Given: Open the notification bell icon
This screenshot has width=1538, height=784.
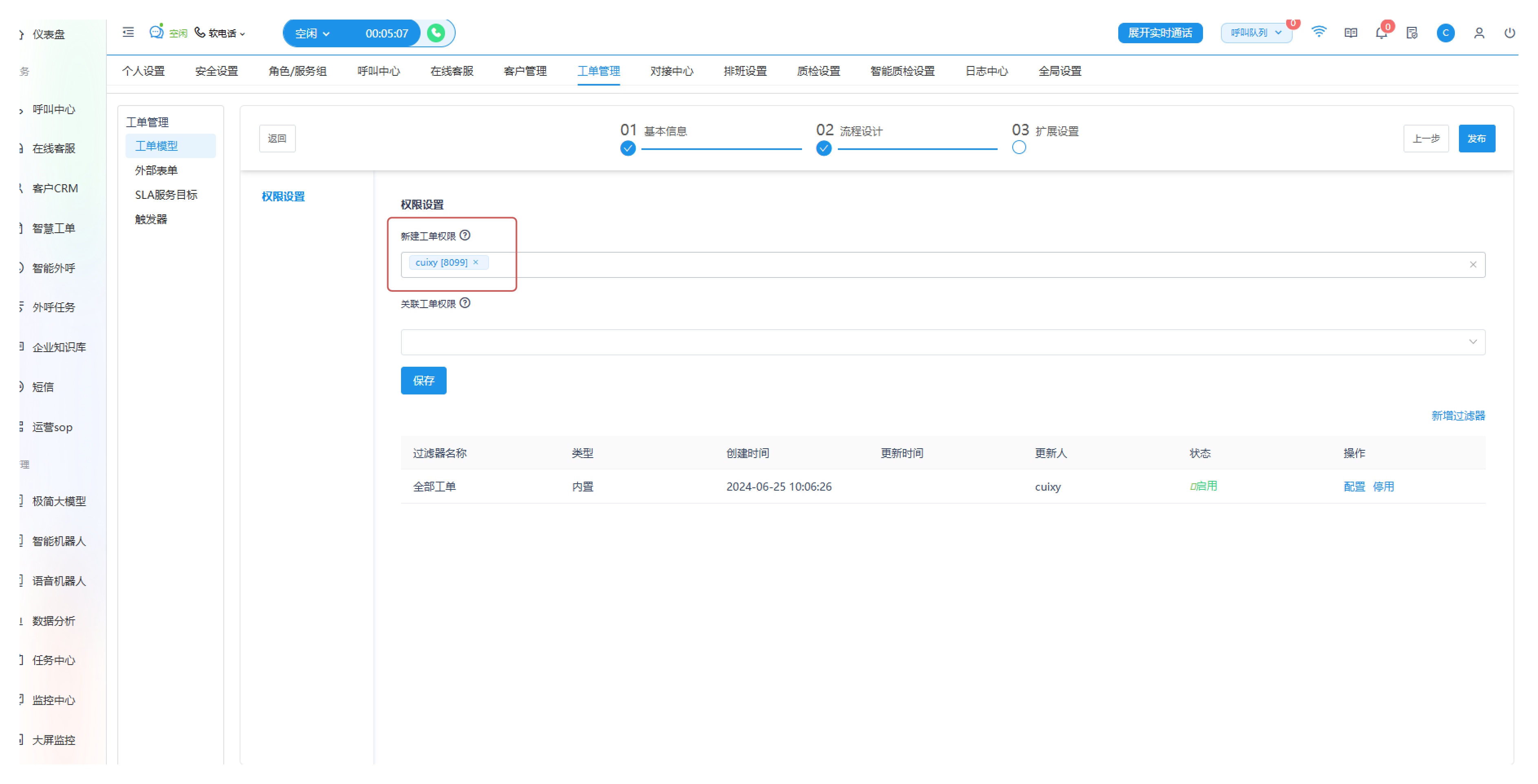Looking at the screenshot, I should 1381,33.
